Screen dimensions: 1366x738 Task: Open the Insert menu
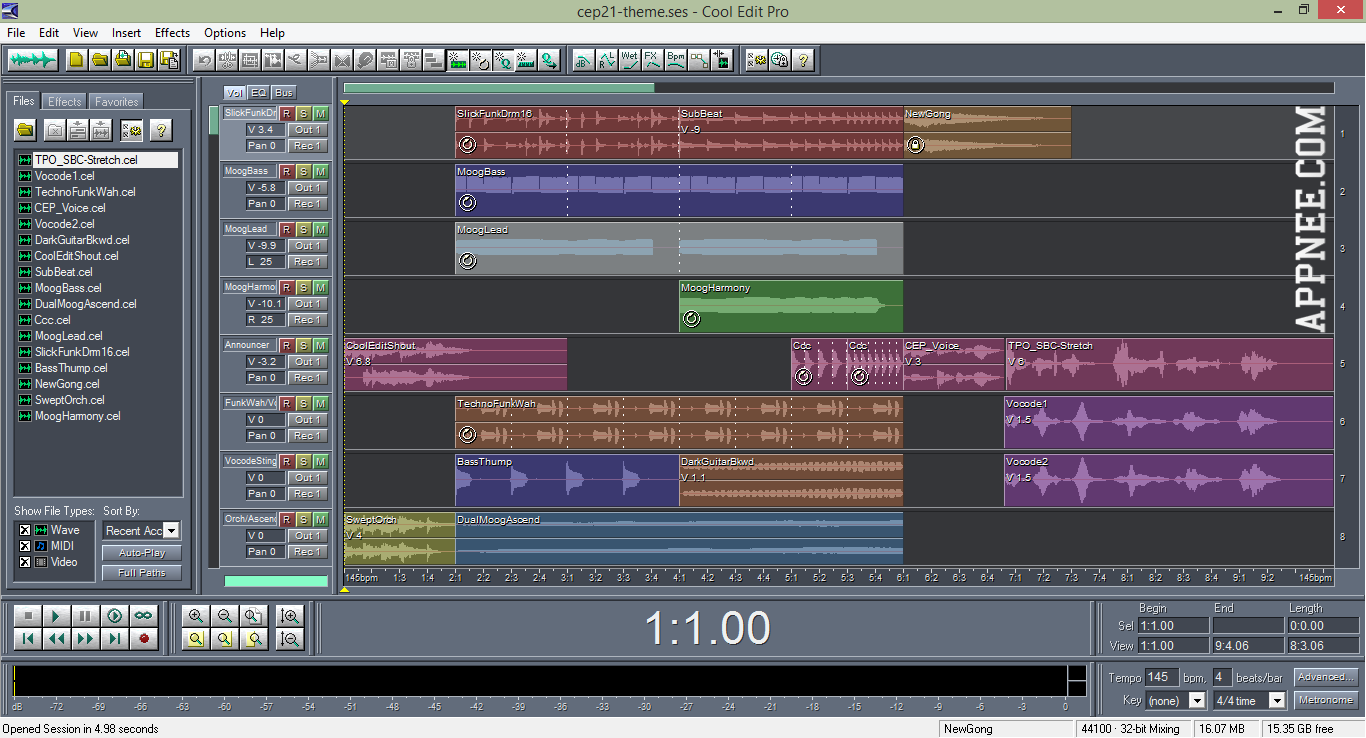[127, 33]
